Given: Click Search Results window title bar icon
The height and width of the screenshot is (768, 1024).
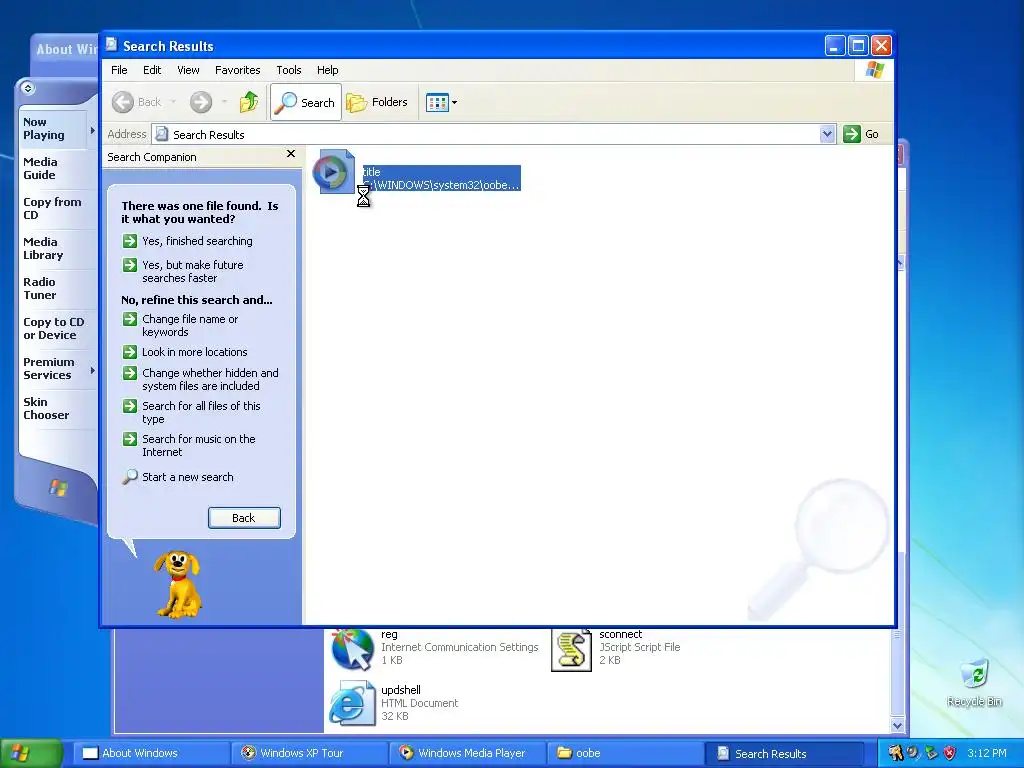Looking at the screenshot, I should tap(112, 44).
